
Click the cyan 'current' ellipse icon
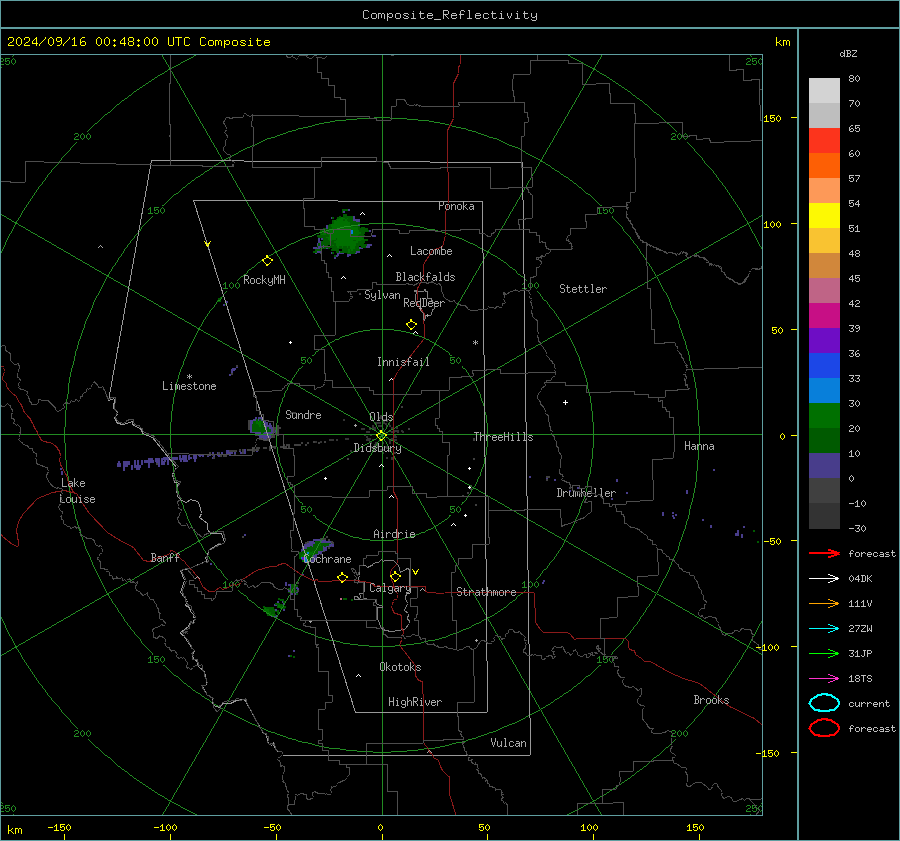(824, 703)
